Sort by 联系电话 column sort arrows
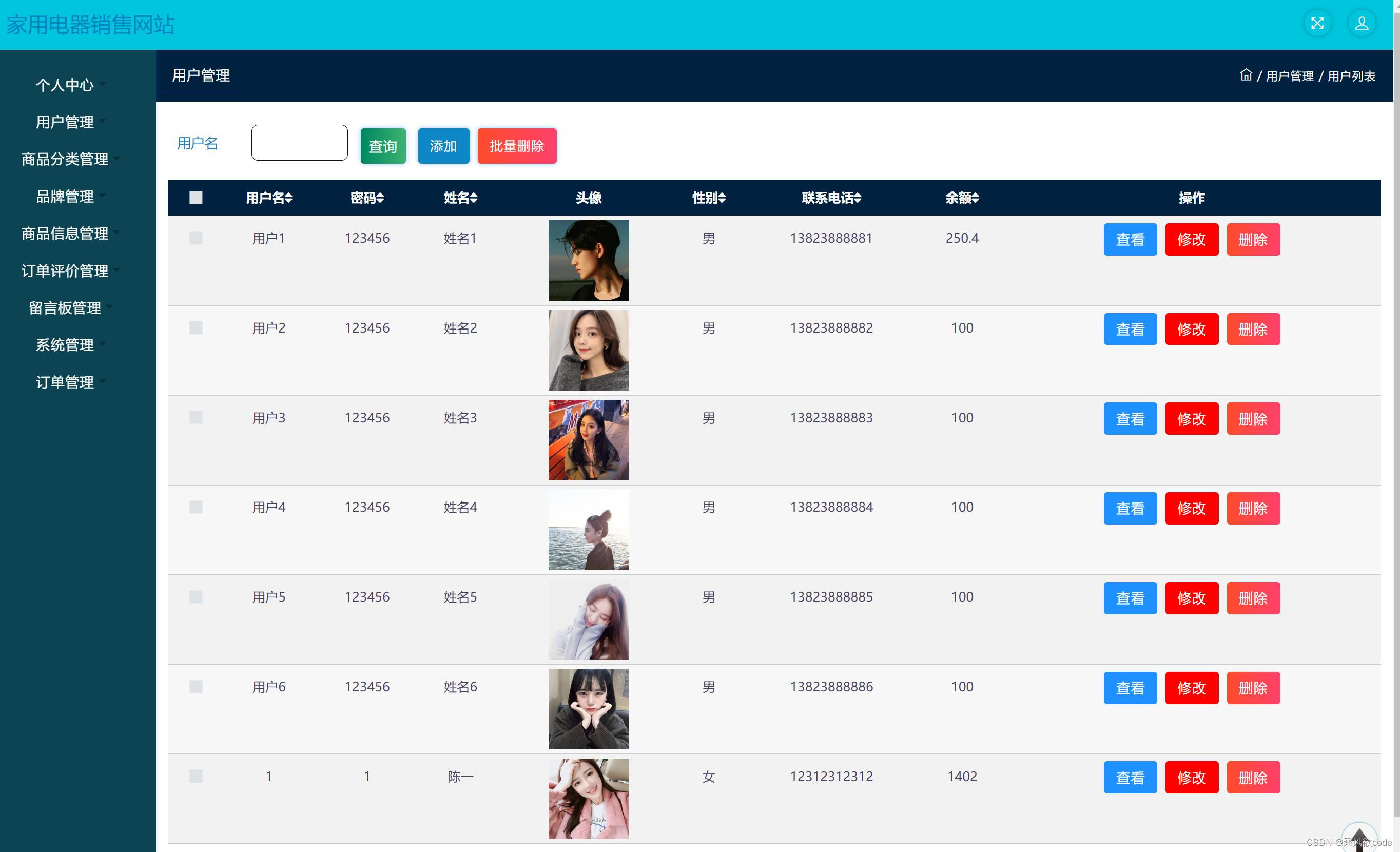Image resolution: width=1400 pixels, height=852 pixels. [x=858, y=198]
